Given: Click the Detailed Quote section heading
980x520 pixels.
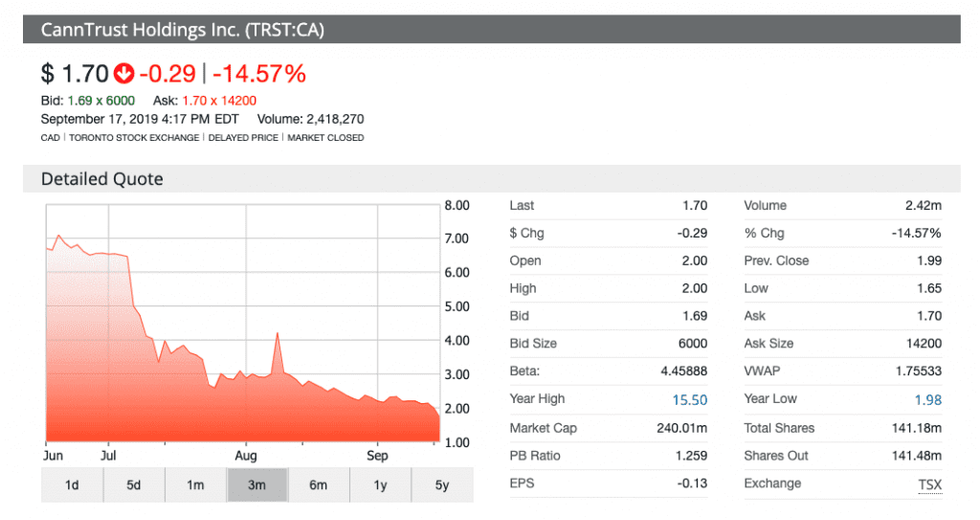Looking at the screenshot, I should coord(102,179).
